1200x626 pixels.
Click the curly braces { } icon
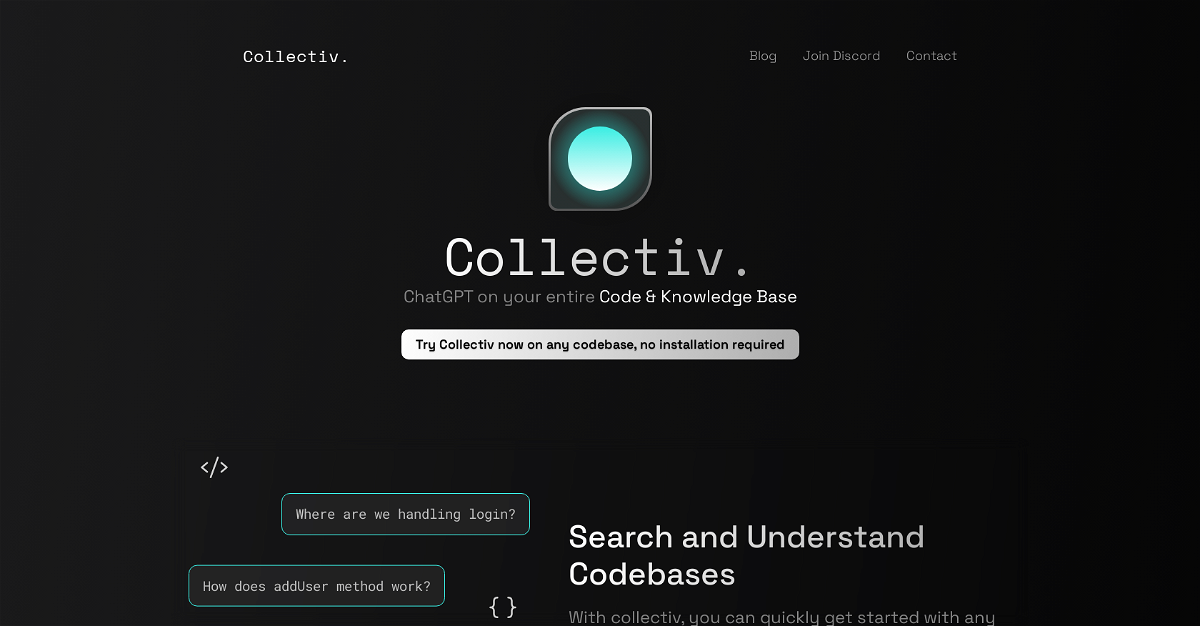pos(503,606)
